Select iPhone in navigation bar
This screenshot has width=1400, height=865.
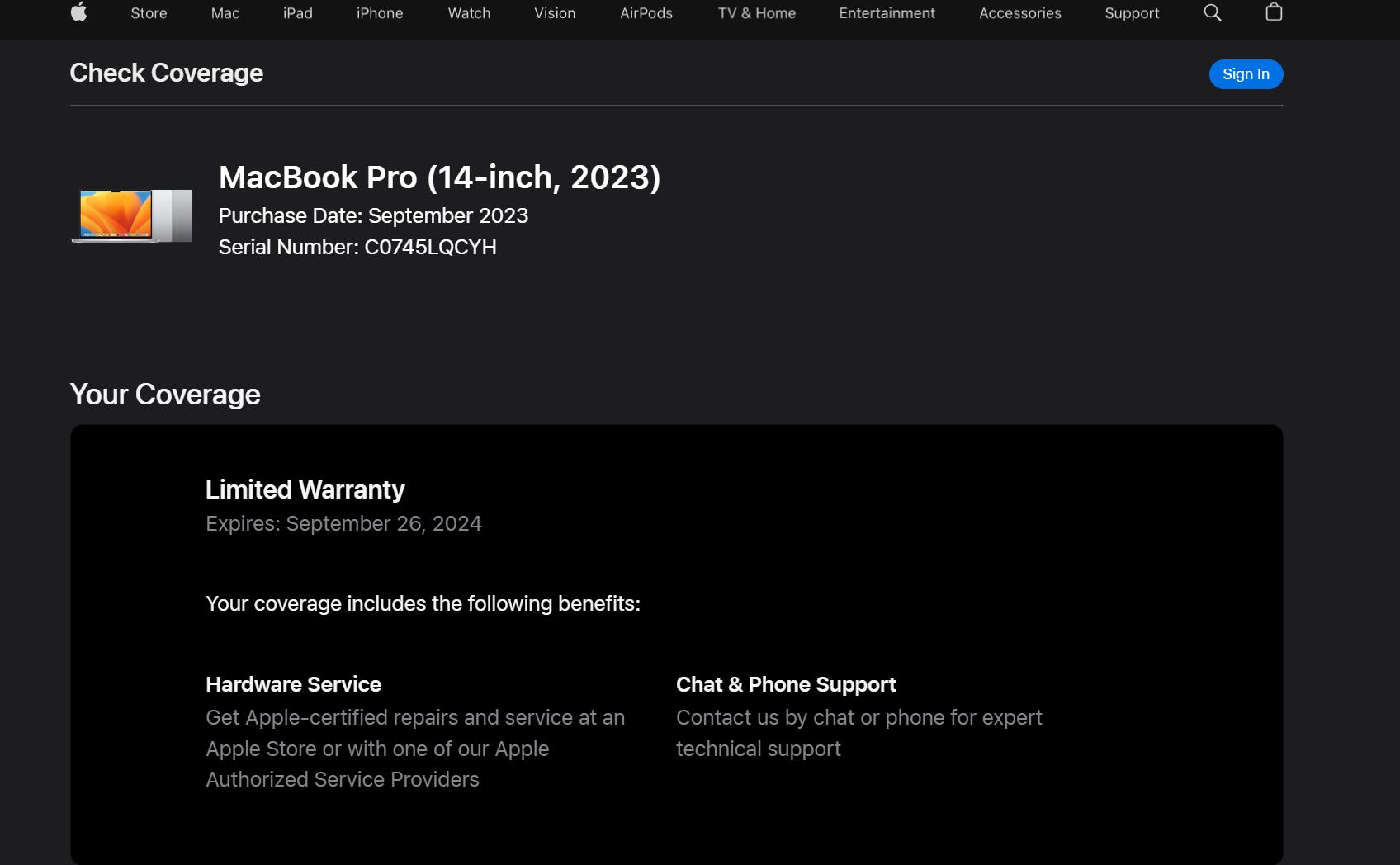pos(380,13)
